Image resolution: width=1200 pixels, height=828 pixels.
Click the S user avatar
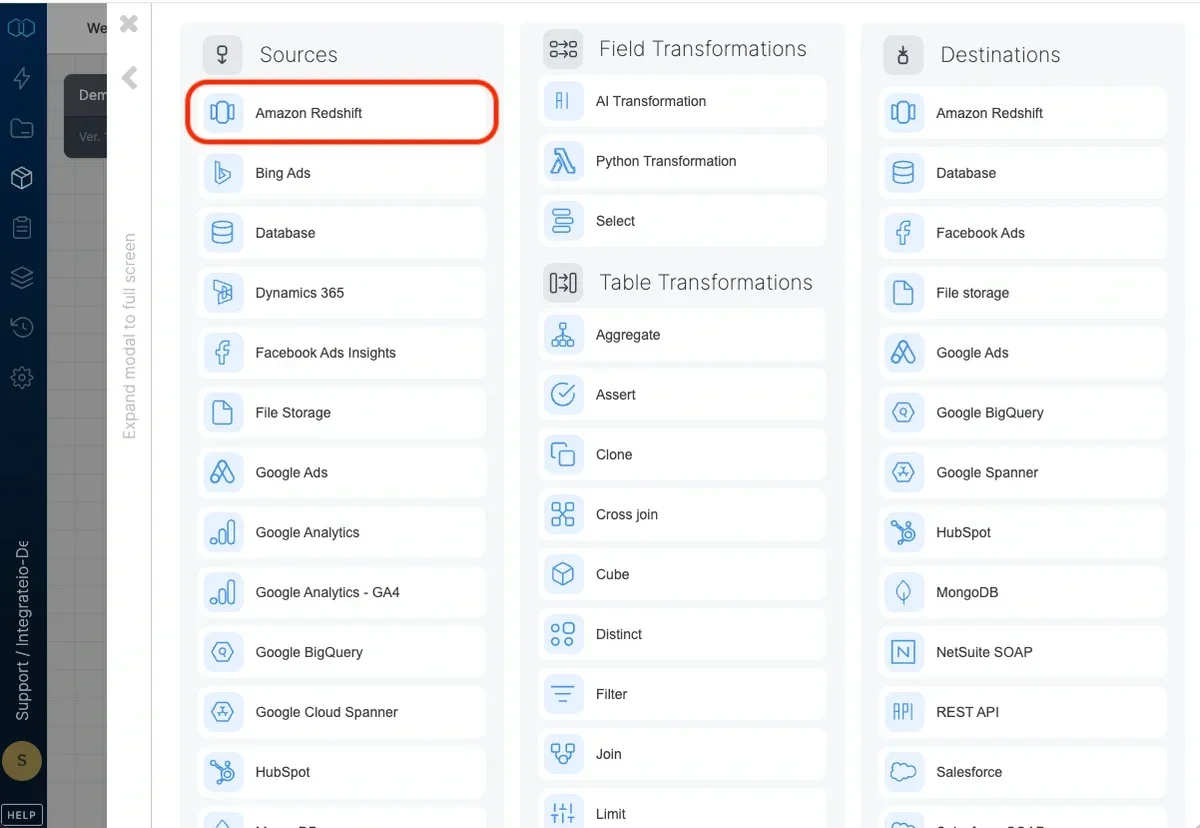click(x=22, y=761)
